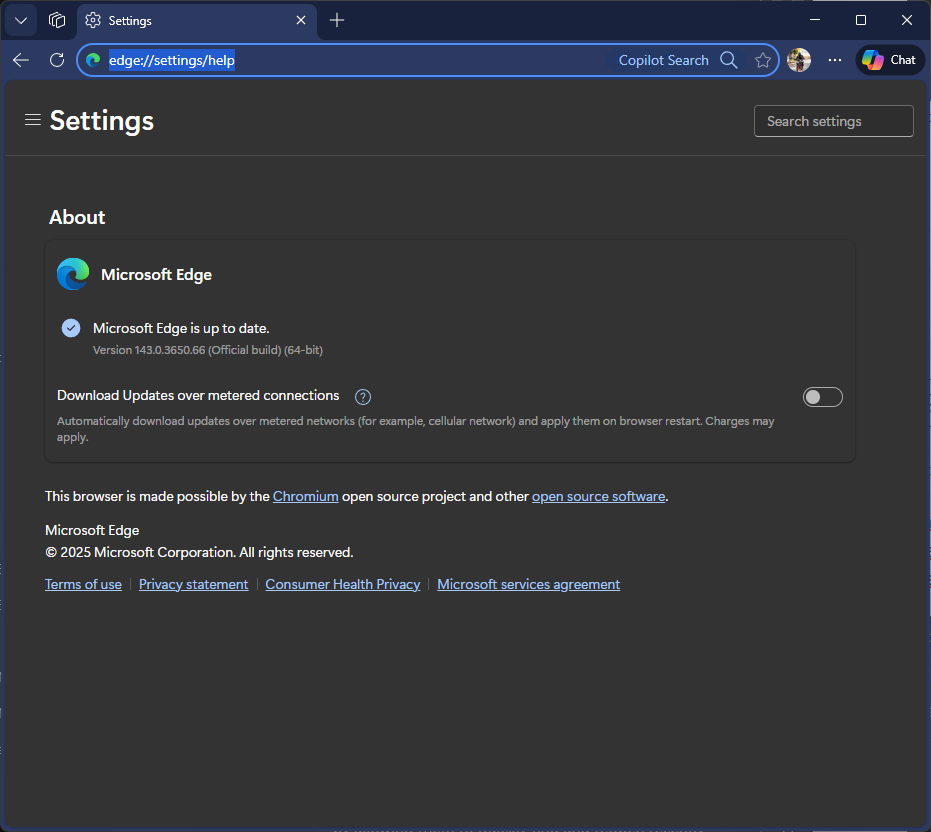Open the Privacy statement link
This screenshot has width=931, height=832.
click(193, 584)
